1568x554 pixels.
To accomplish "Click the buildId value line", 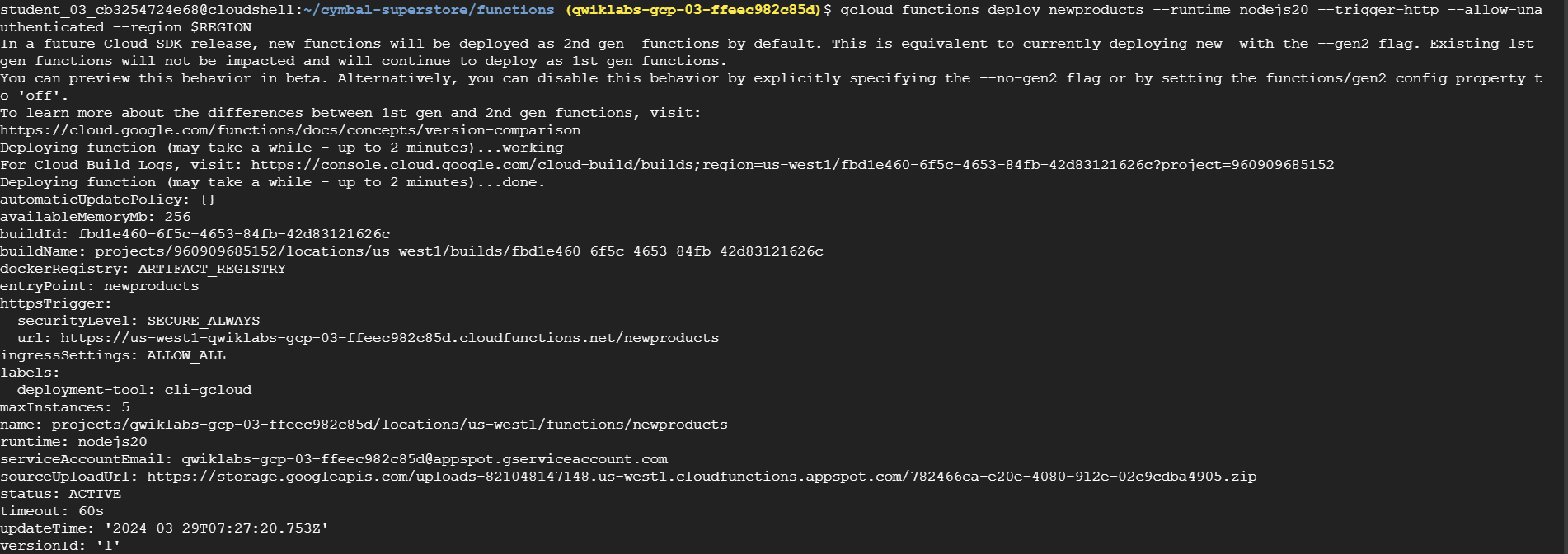I will (195, 234).
